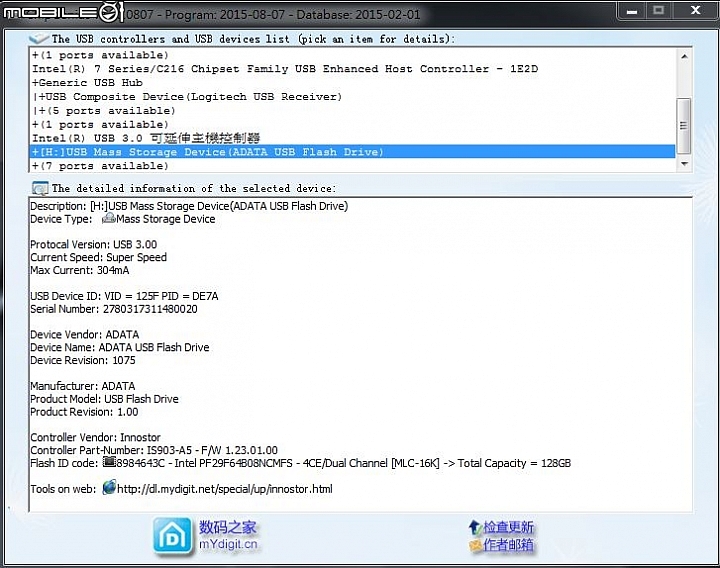The height and width of the screenshot is (568, 720).
Task: Open the mYdigit.cn link
Action: point(228,544)
